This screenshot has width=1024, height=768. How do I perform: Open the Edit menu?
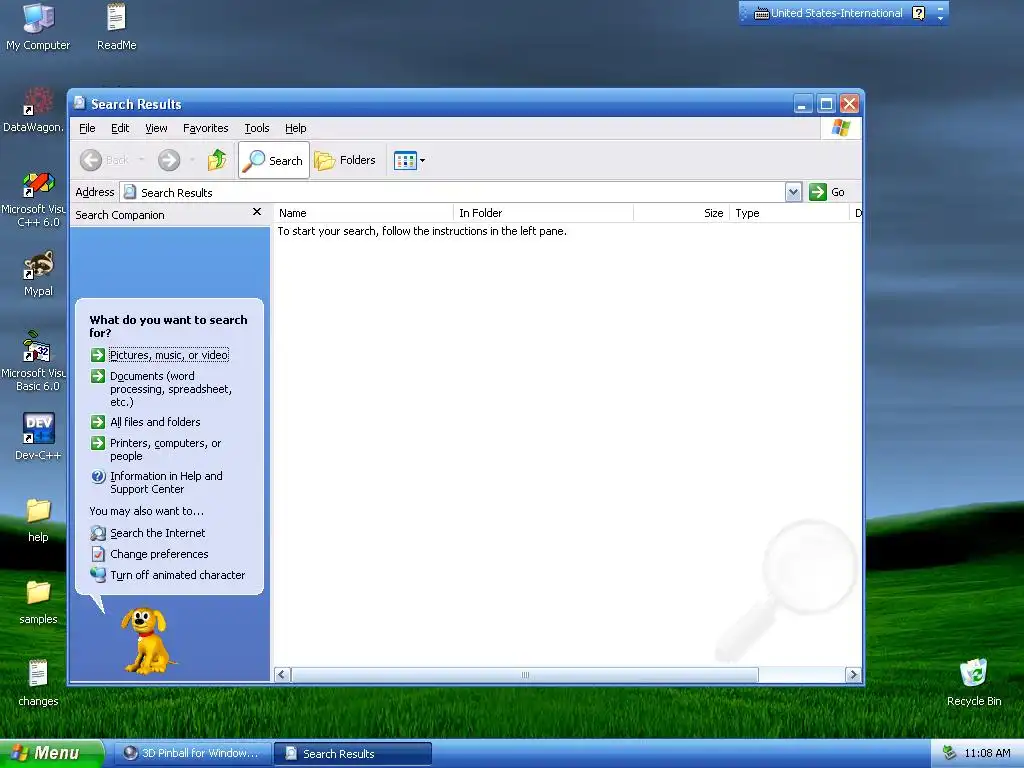pyautogui.click(x=120, y=128)
